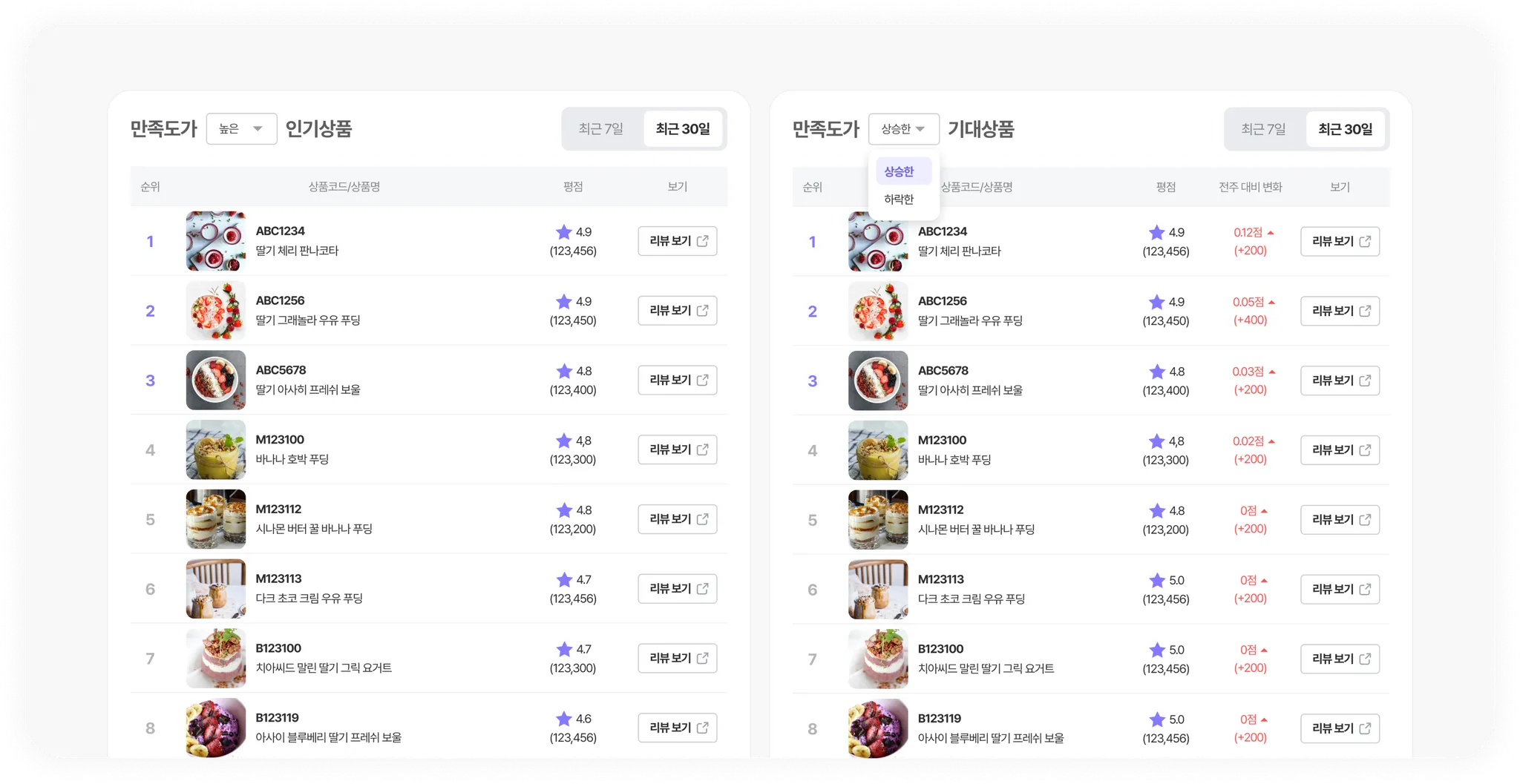Screen dimensions: 1520x784
Task: Click product name 시나몬 버터 꿀 바나나 푸딩 in 인기상품 panel
Action: (314, 529)
